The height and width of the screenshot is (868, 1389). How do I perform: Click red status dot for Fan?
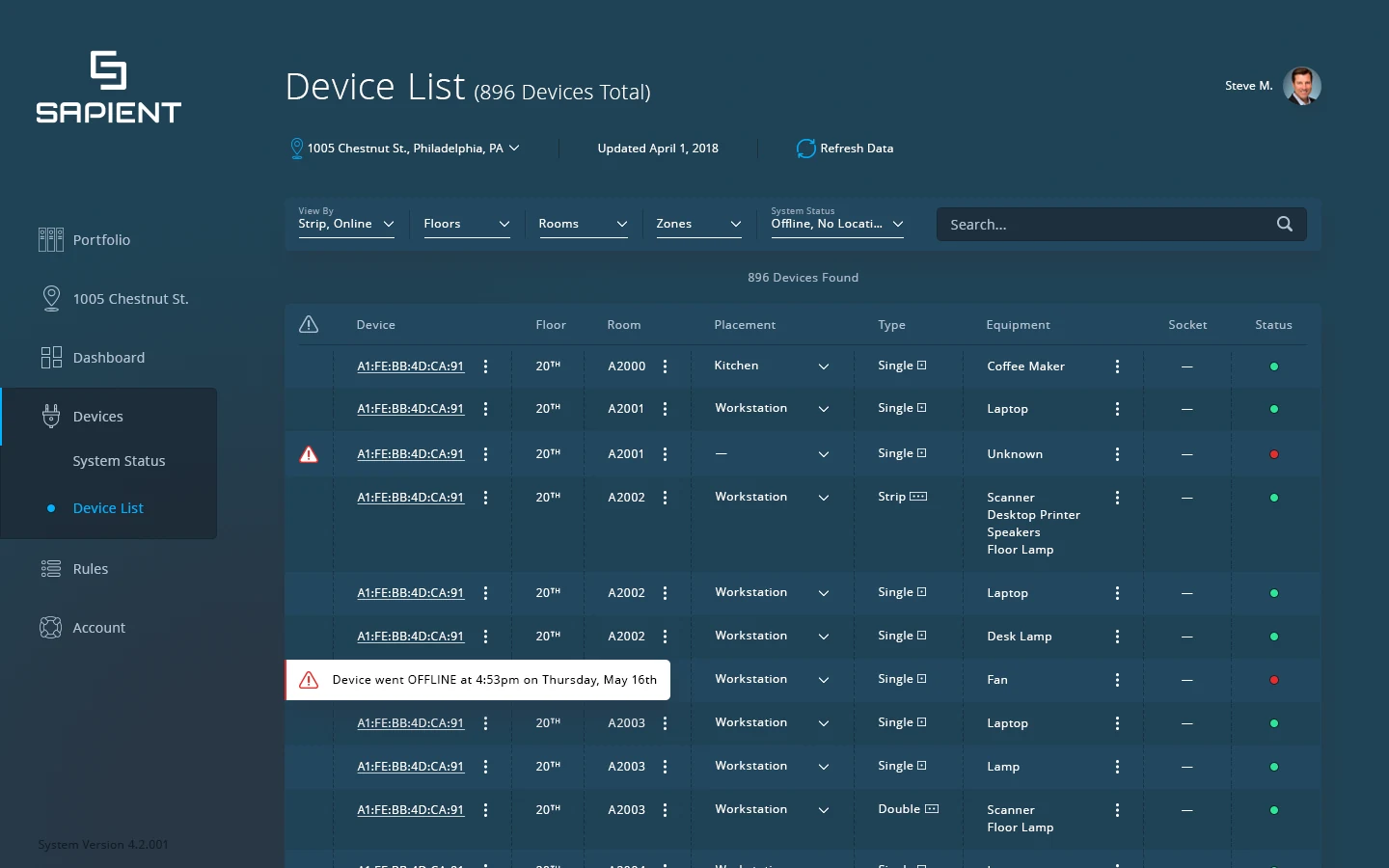[1274, 680]
